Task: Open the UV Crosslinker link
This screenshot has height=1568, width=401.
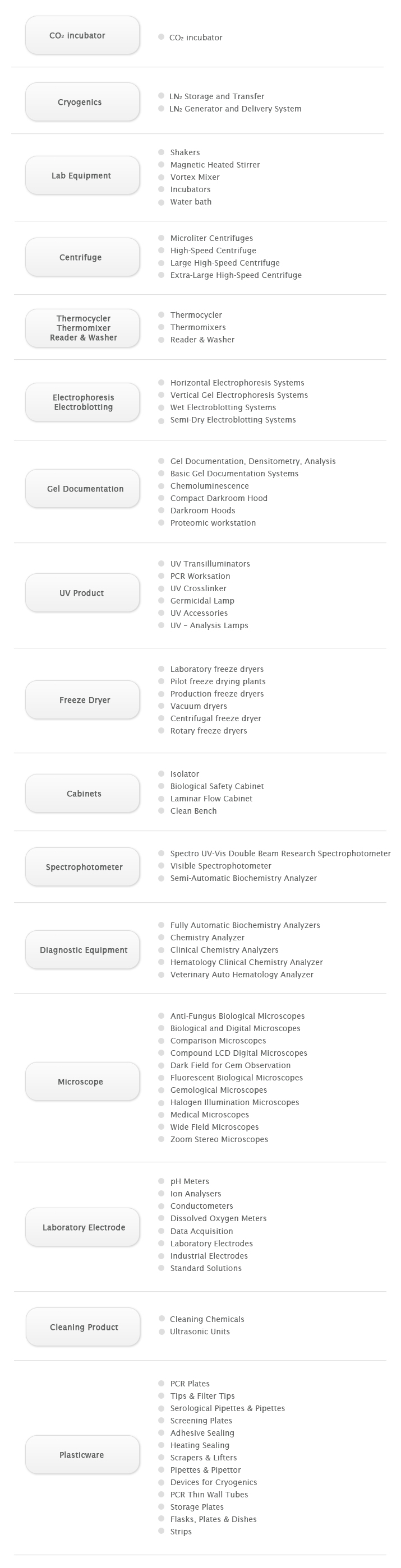Action: (x=198, y=588)
